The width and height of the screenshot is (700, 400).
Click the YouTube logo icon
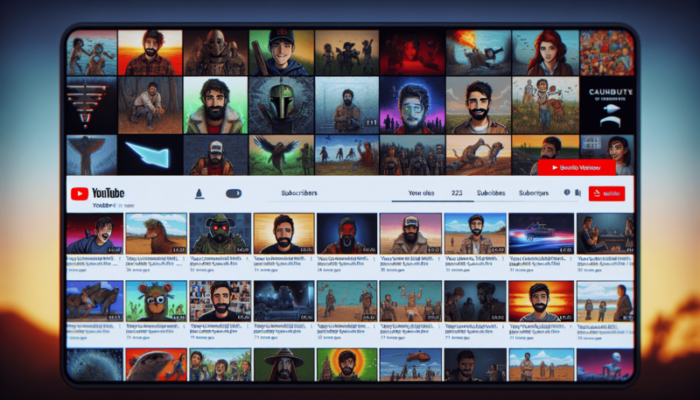(78, 193)
